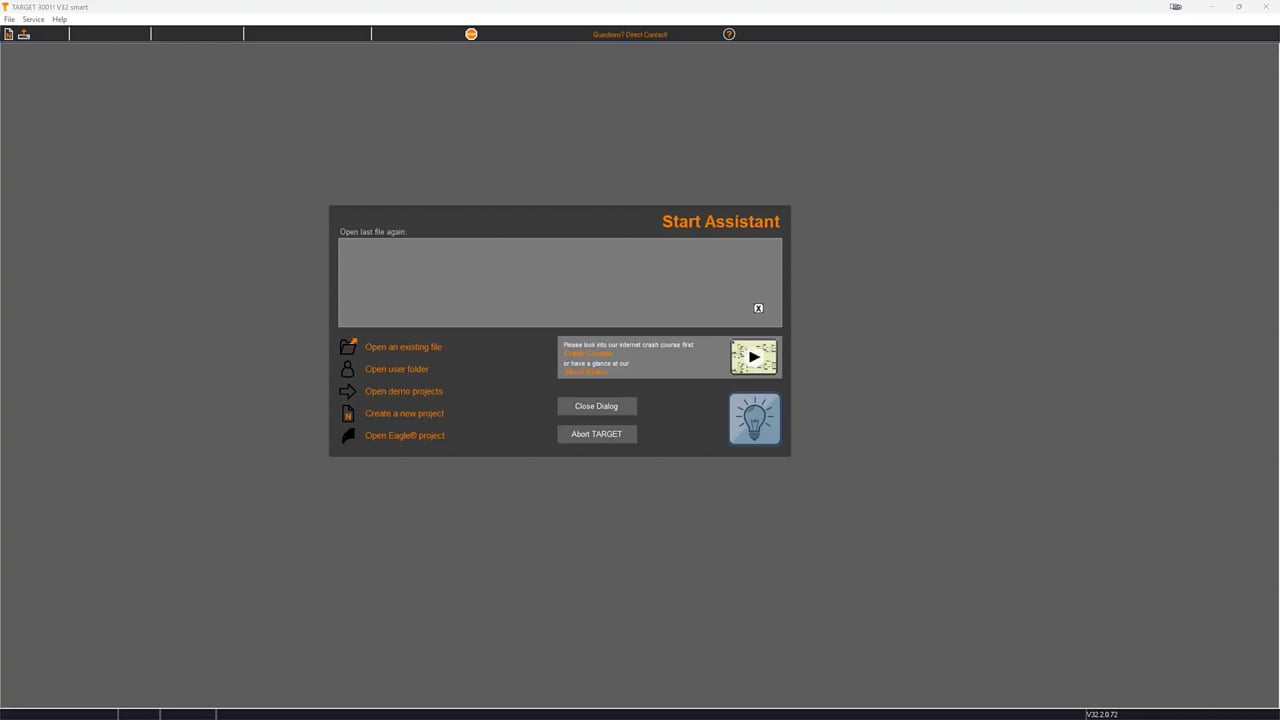Screen dimensions: 1280x720
Task: Click the user folder person icon
Action: pos(347,369)
